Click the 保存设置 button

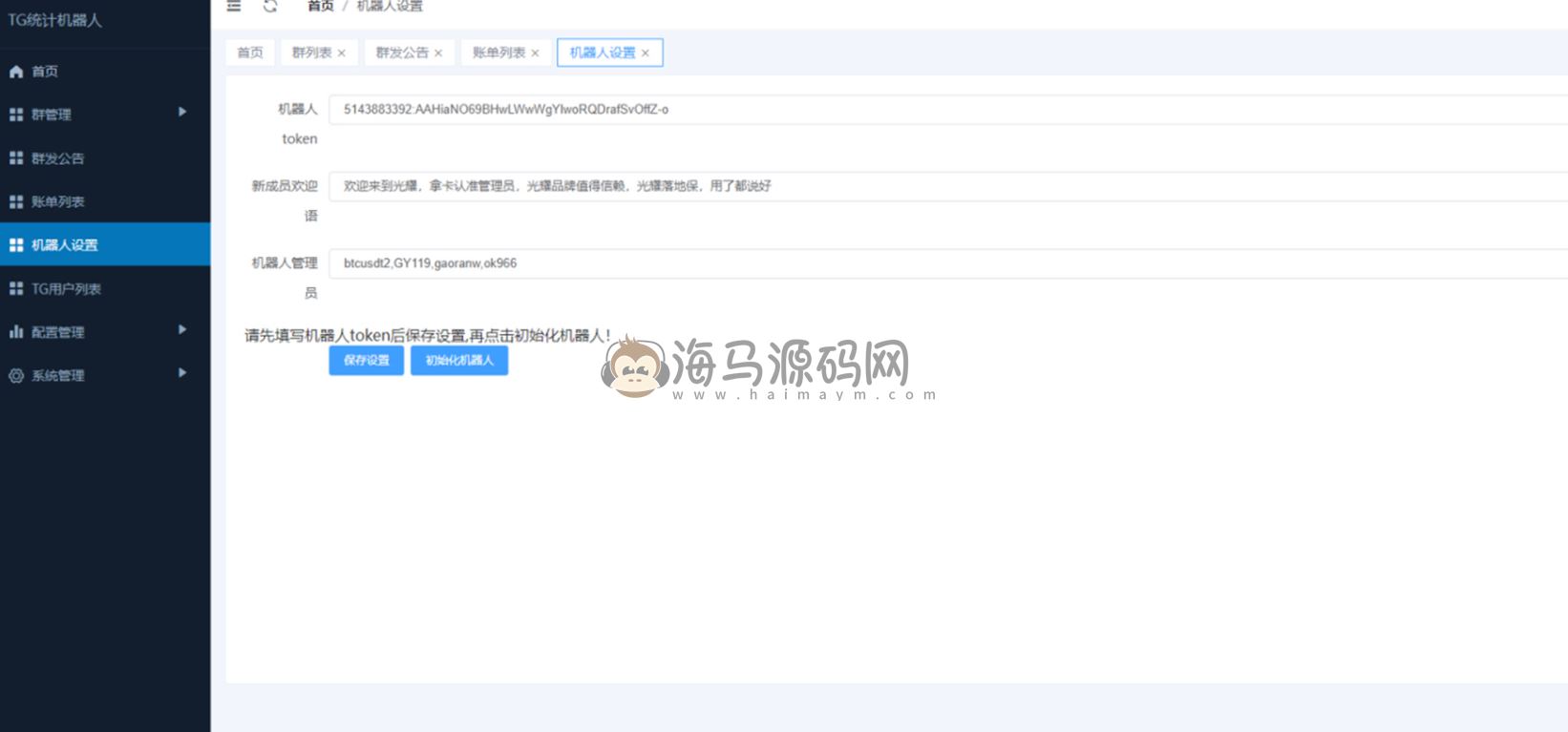pos(367,361)
